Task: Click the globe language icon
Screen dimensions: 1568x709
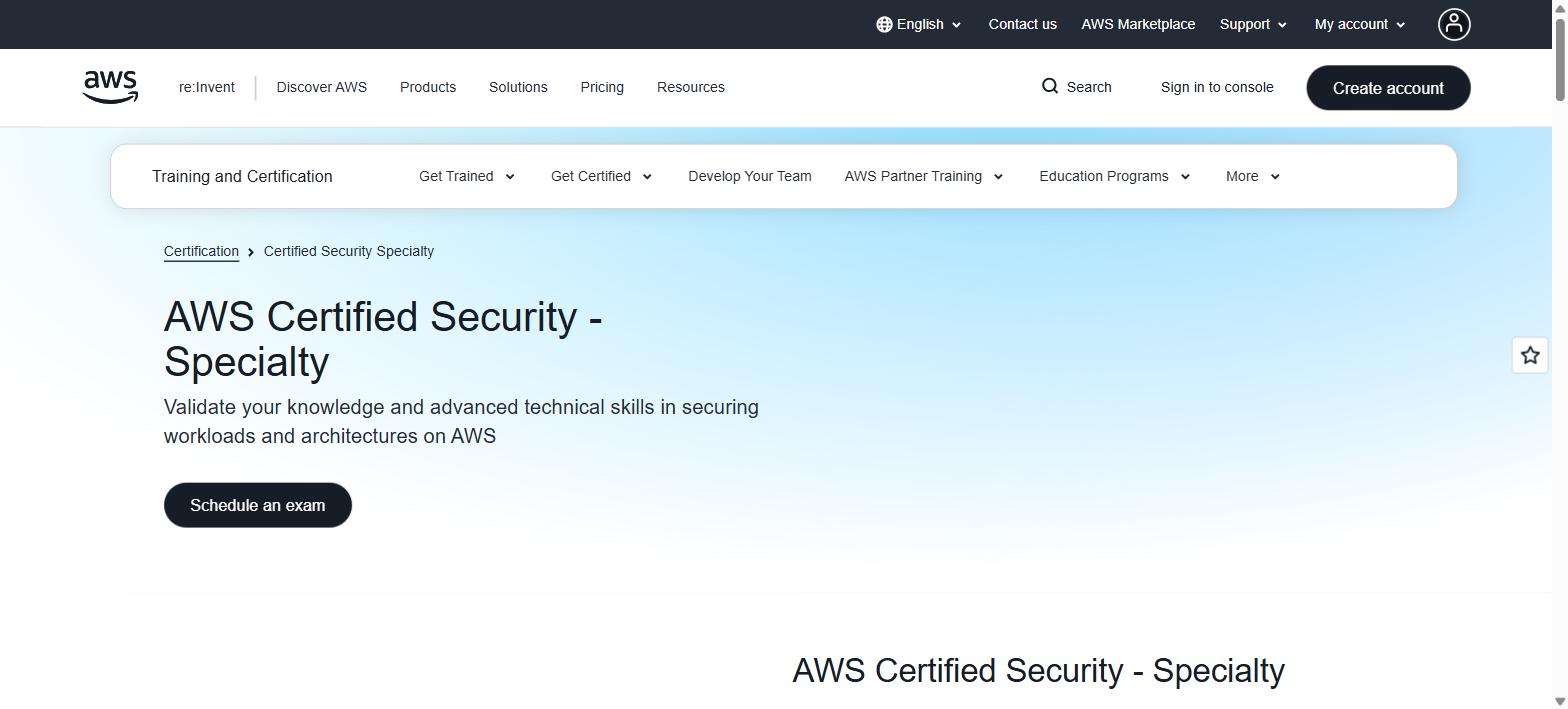Action: 884,24
